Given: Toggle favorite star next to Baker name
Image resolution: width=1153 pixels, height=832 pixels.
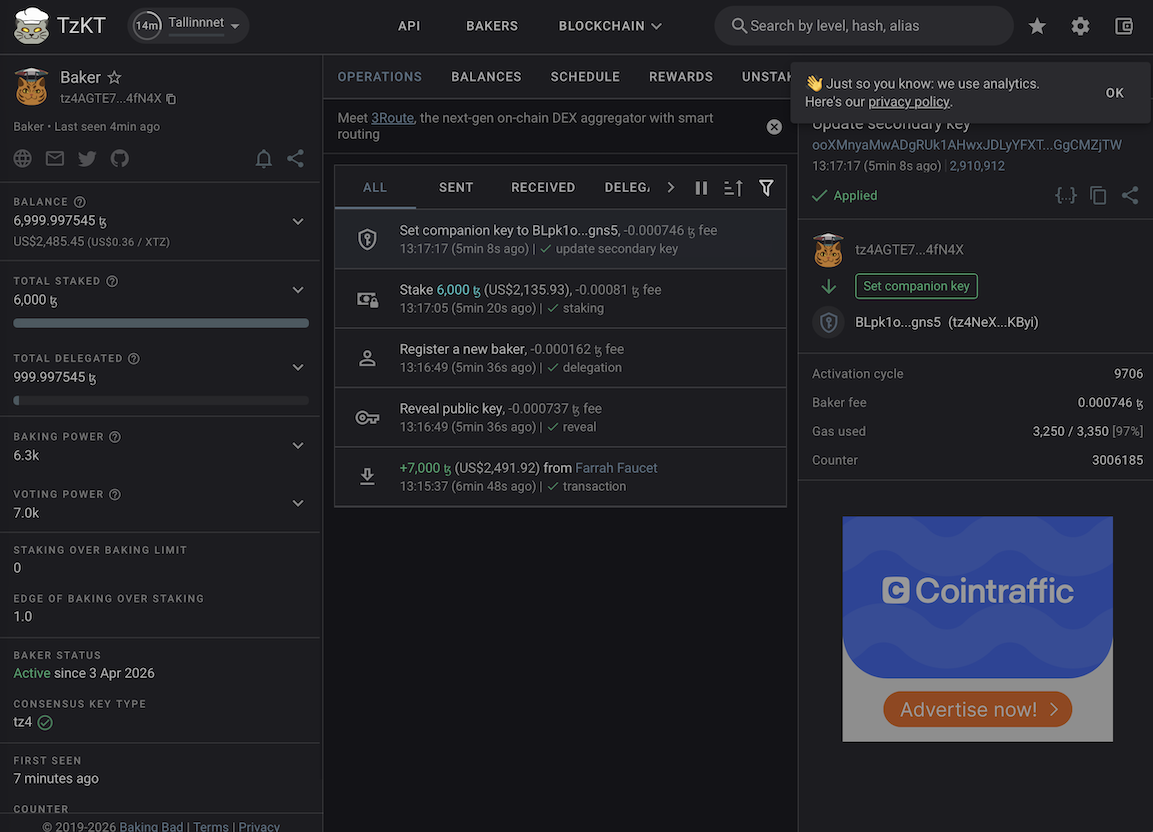Looking at the screenshot, I should [x=114, y=77].
